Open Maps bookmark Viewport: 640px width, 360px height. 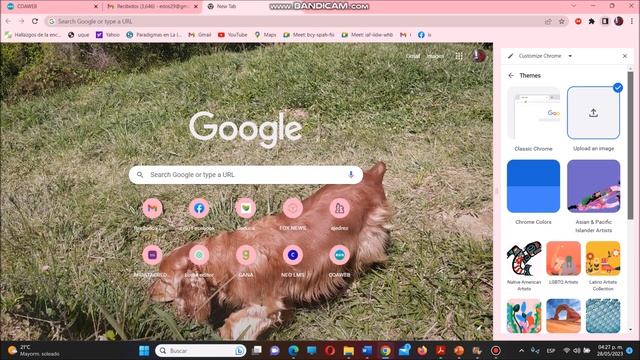click(265, 35)
